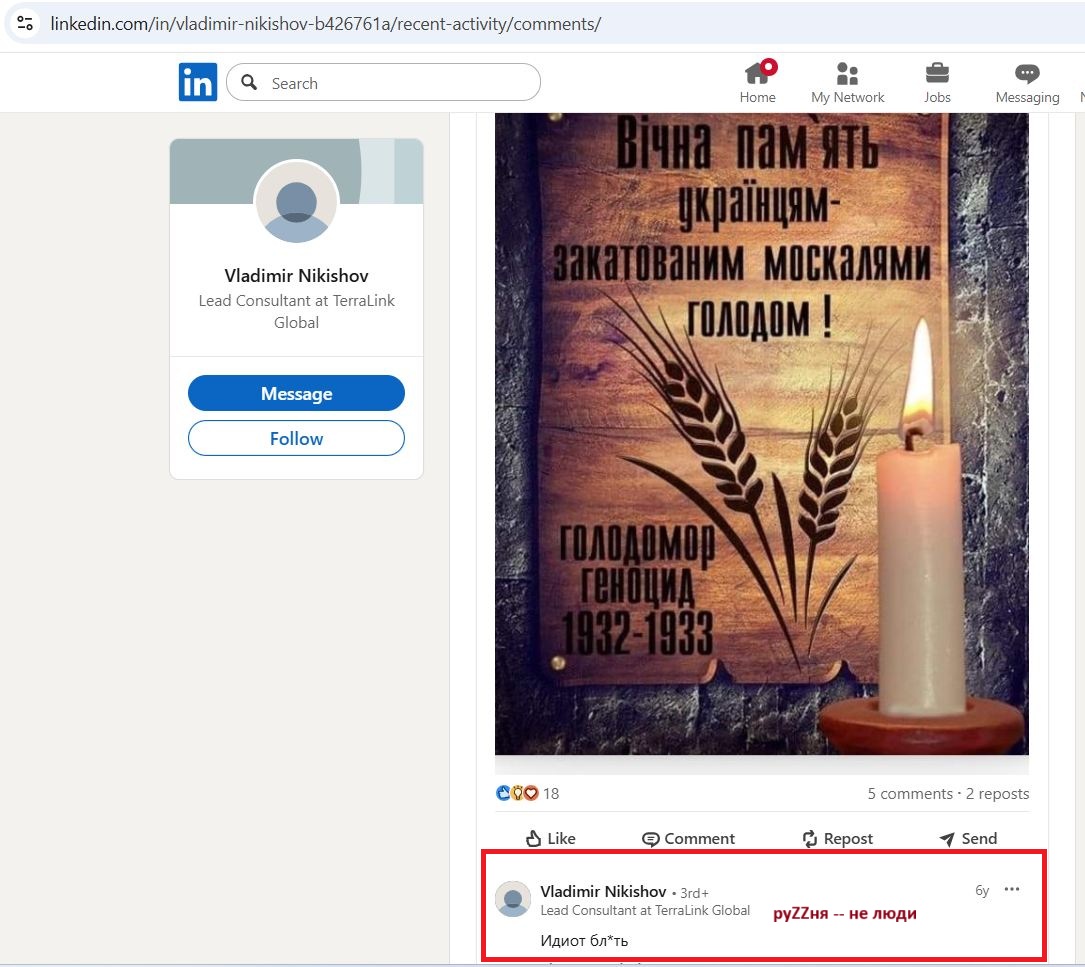Open the Messaging tab in navigation
The height and width of the screenshot is (967, 1085).
coord(1027,80)
